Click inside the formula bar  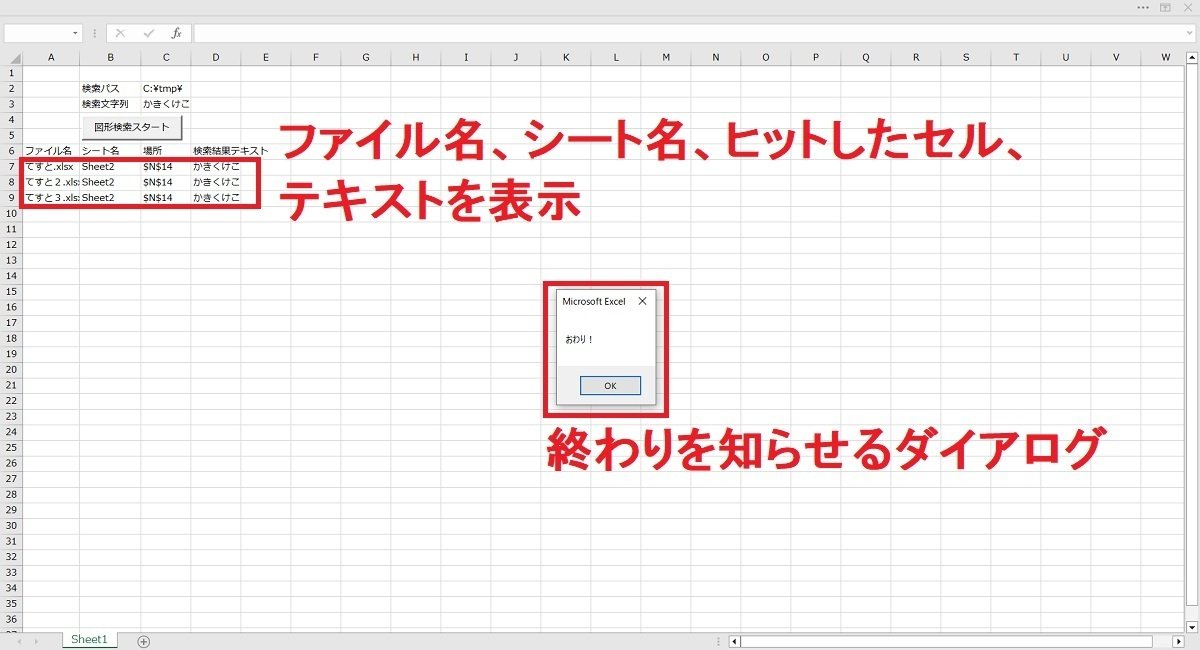click(x=400, y=31)
